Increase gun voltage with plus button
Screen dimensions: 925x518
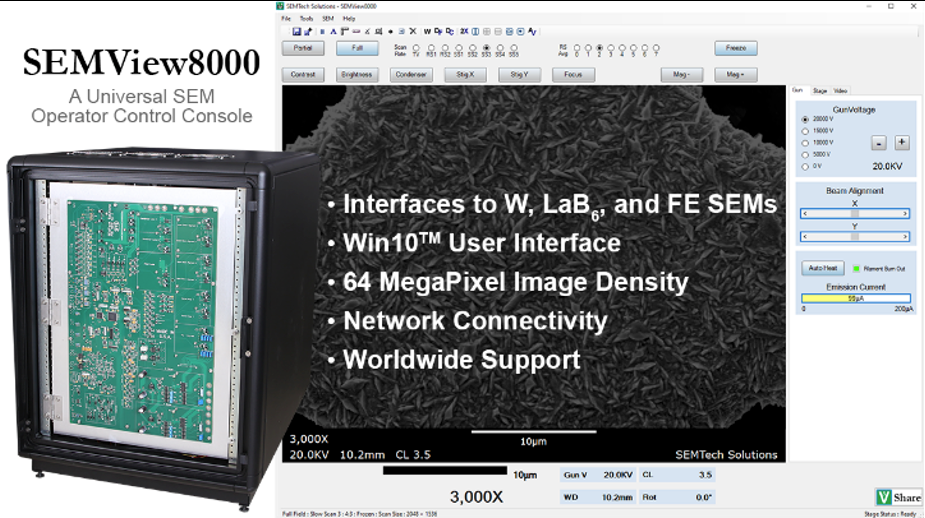pos(901,142)
